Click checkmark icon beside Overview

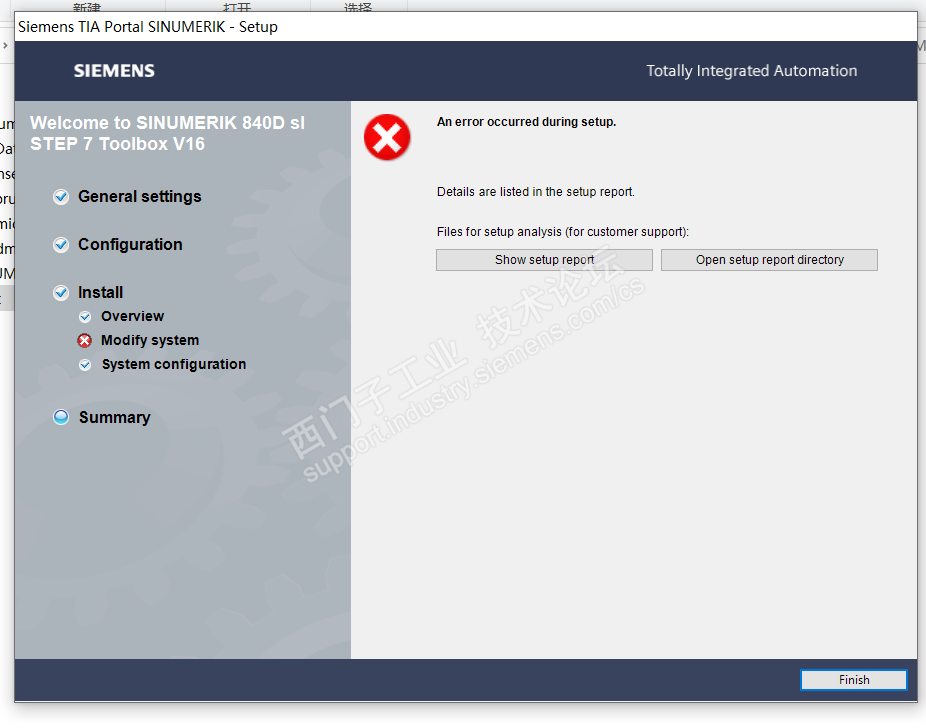(85, 317)
